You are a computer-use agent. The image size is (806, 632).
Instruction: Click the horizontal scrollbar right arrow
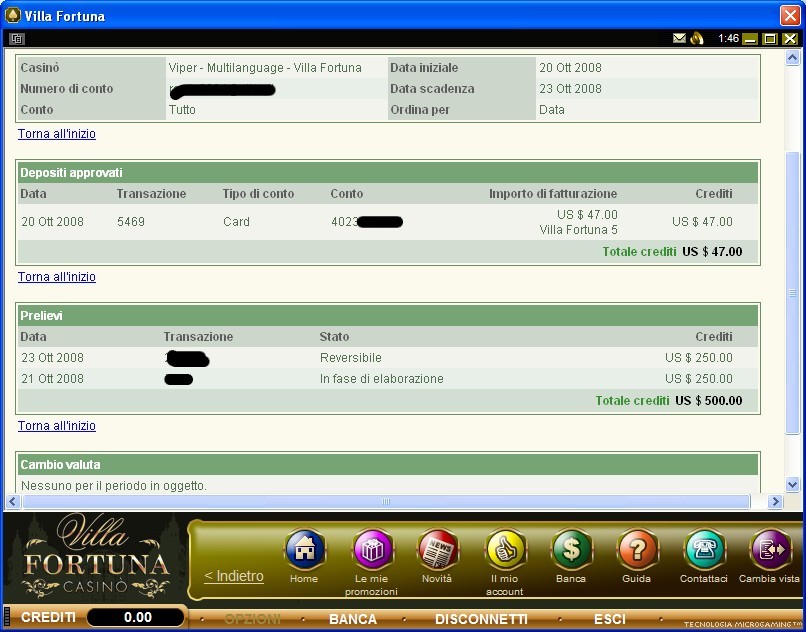coord(775,501)
